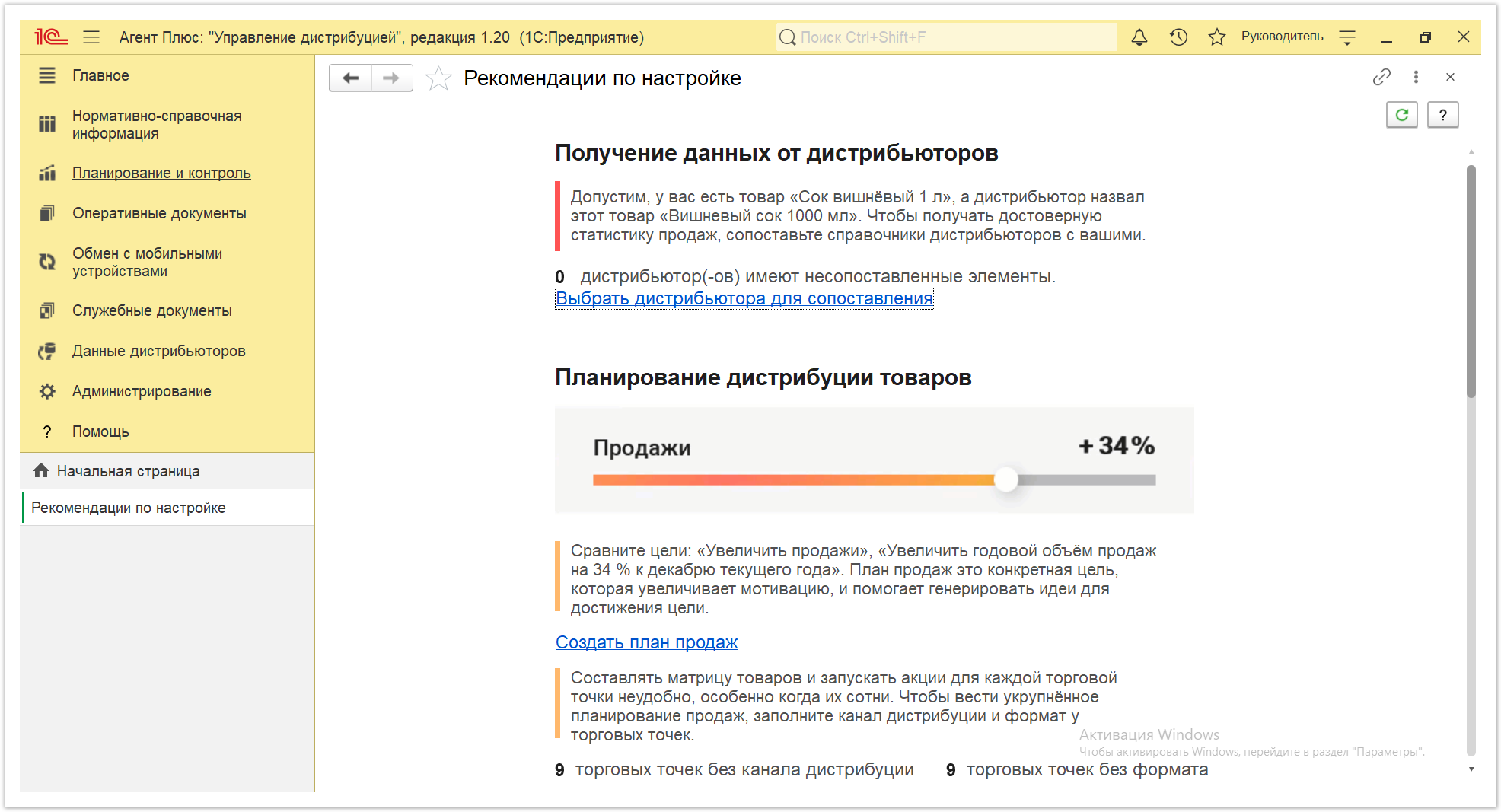Click the Оперативные документы icon
This screenshot has width=1501, height=812.
[47, 213]
